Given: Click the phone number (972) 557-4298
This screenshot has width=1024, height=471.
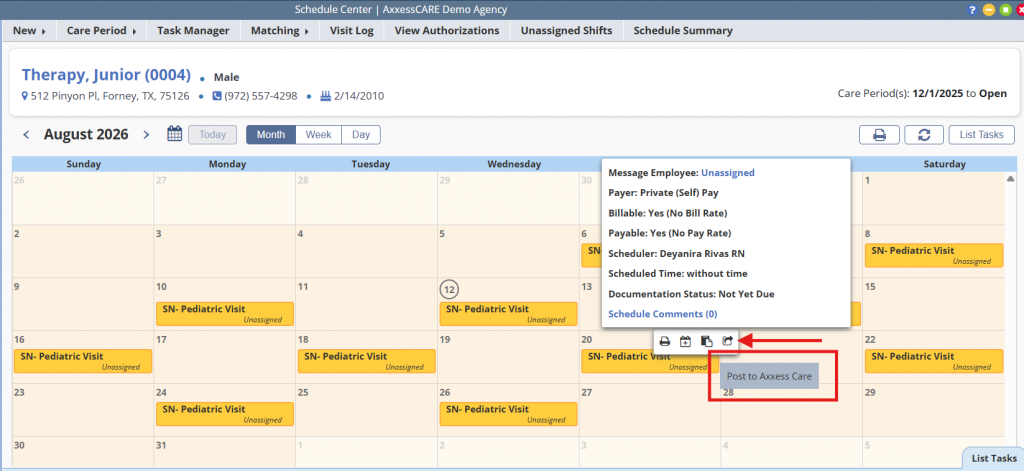Looking at the screenshot, I should click(x=261, y=96).
